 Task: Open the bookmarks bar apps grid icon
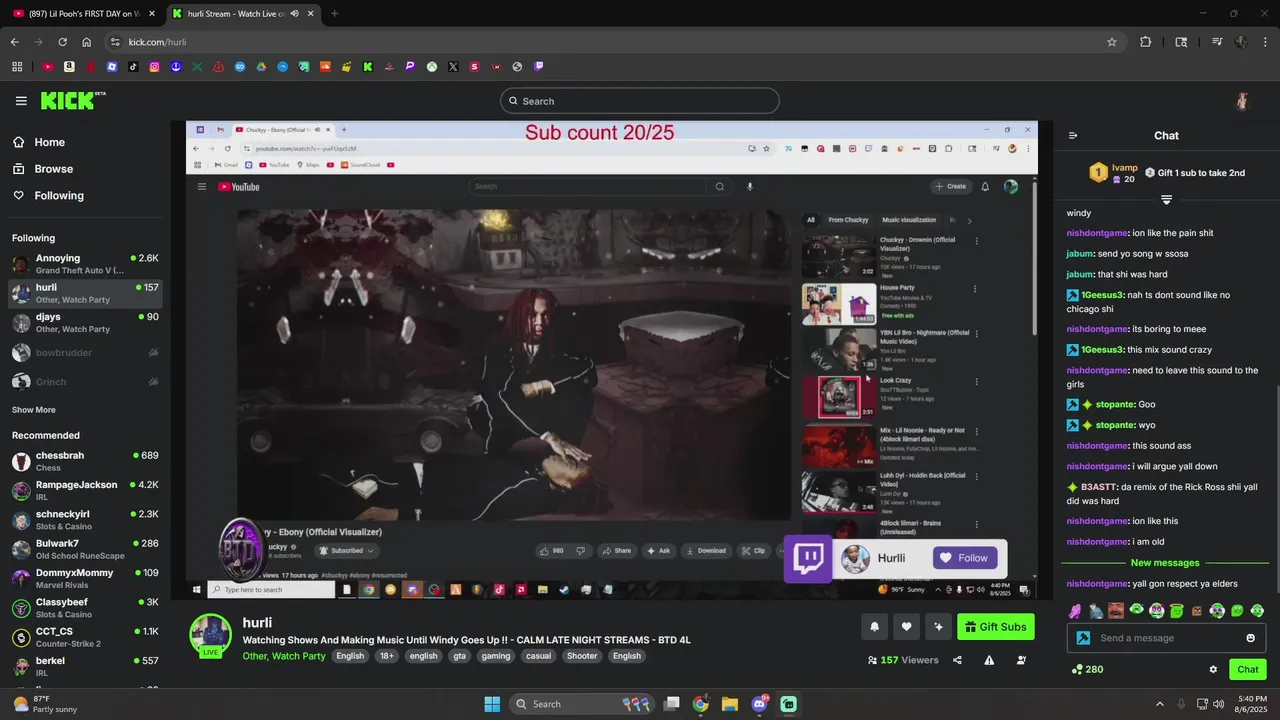17,67
